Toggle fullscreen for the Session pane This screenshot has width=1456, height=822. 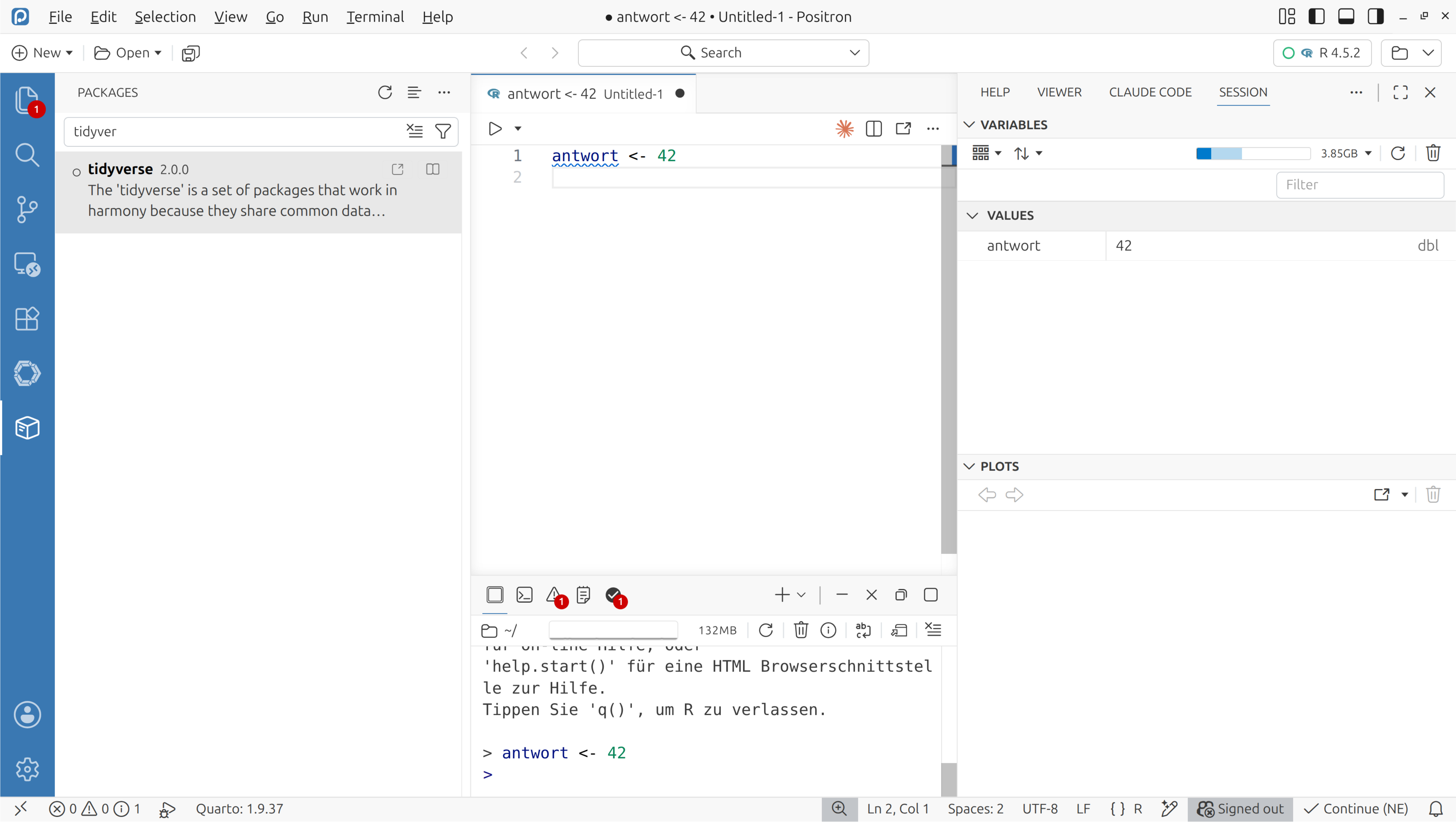pyautogui.click(x=1400, y=92)
